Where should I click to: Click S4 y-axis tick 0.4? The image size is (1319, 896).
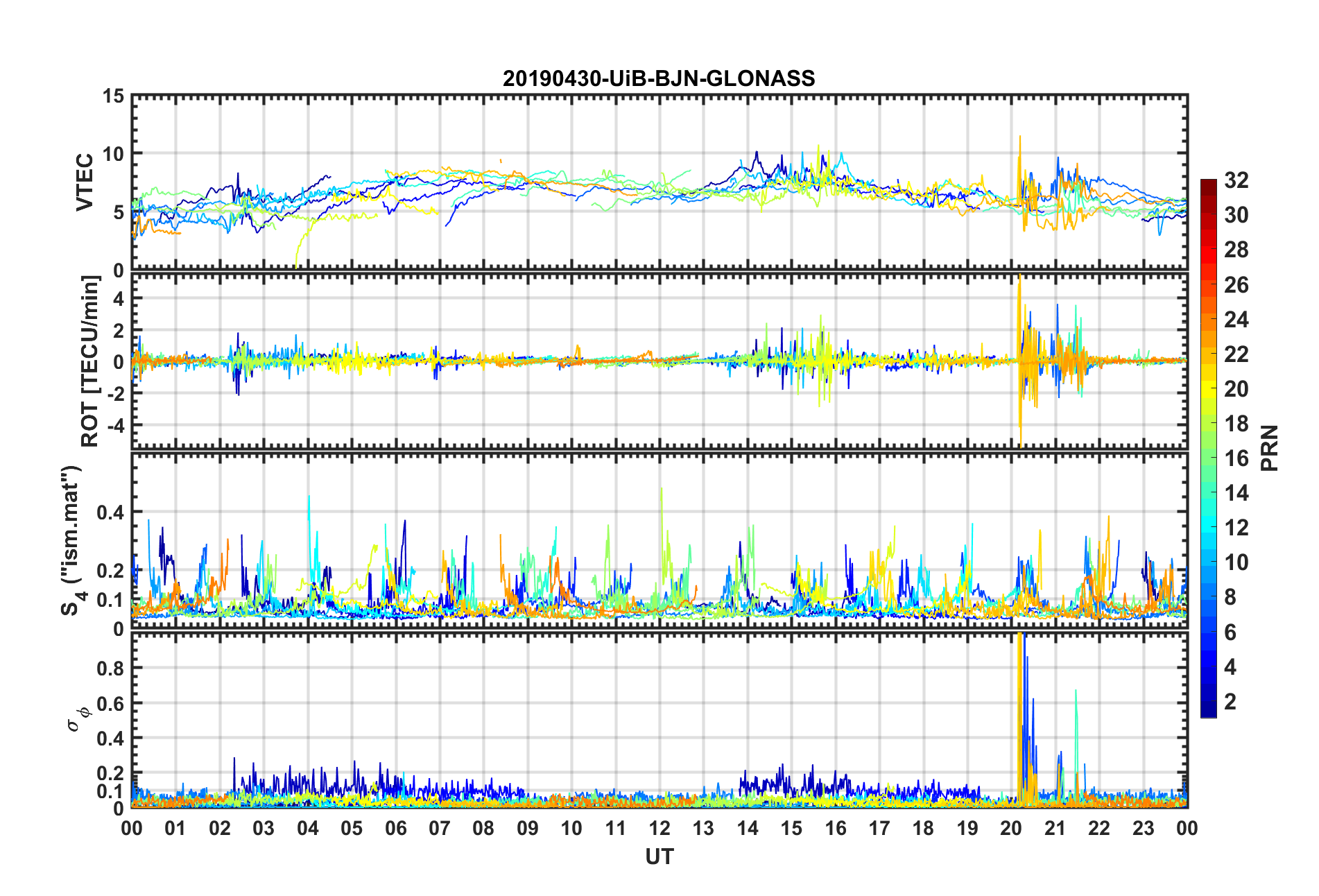pyautogui.click(x=110, y=512)
